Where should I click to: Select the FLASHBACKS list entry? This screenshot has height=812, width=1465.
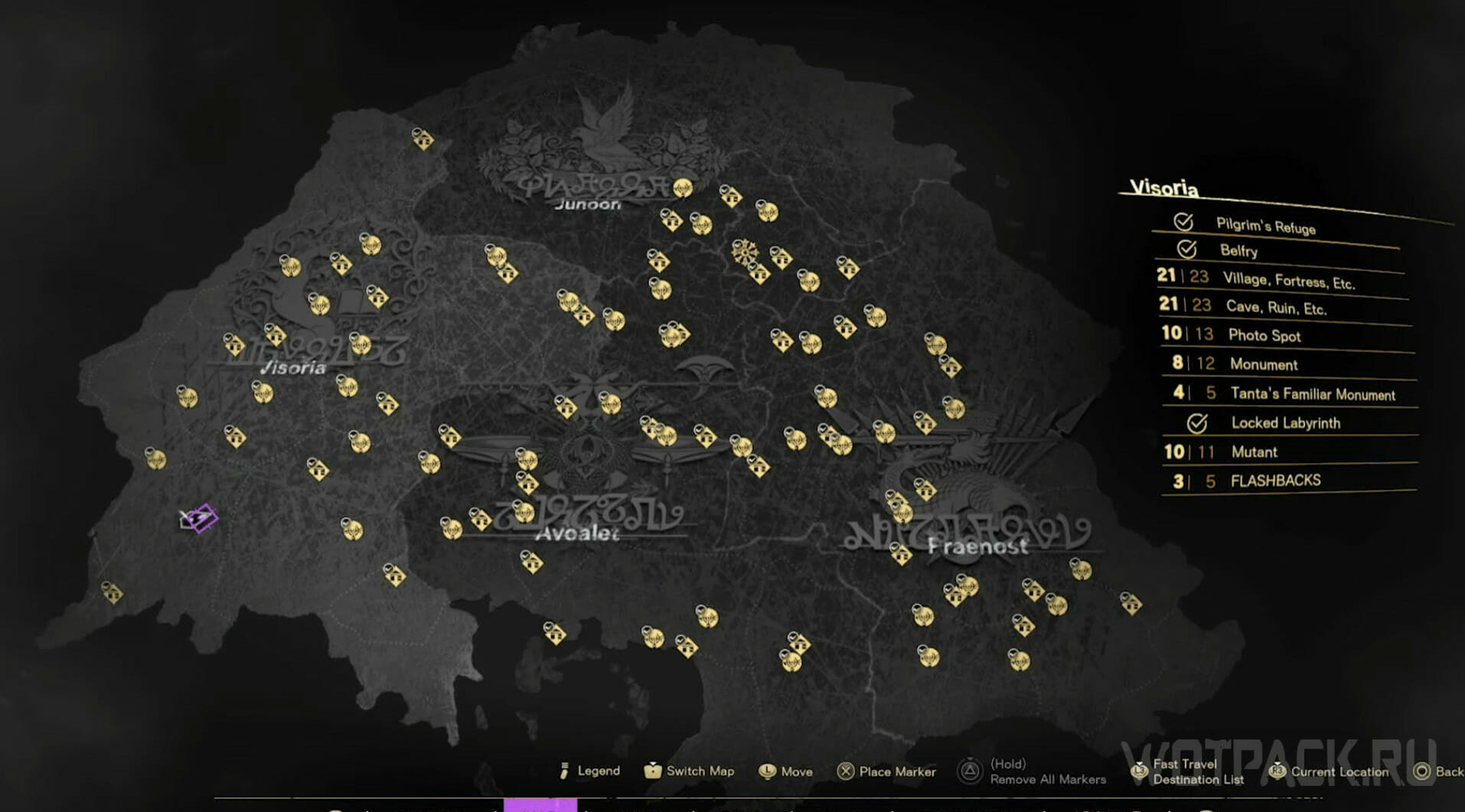pos(1275,481)
